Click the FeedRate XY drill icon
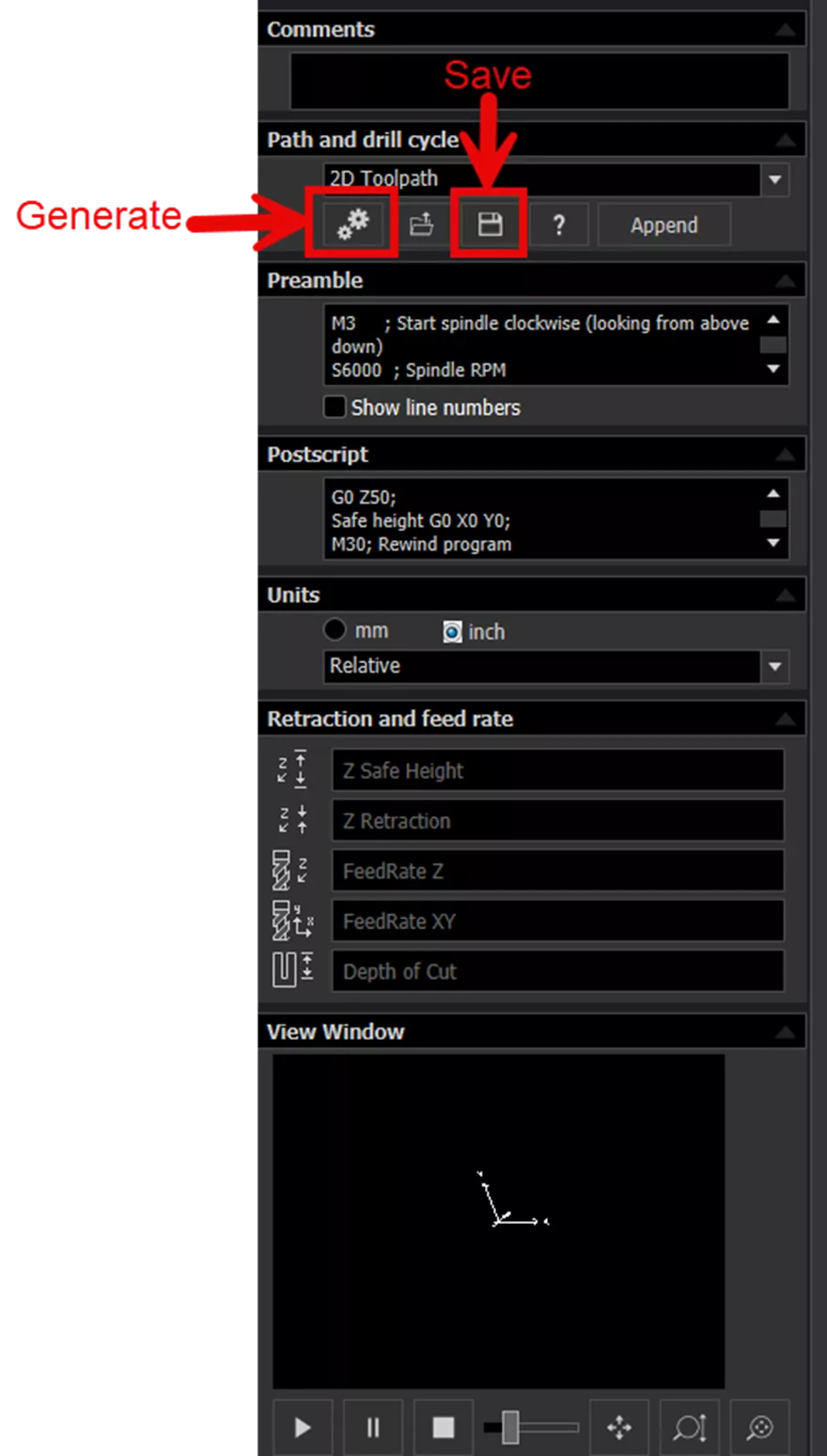This screenshot has width=827, height=1456. tap(292, 921)
